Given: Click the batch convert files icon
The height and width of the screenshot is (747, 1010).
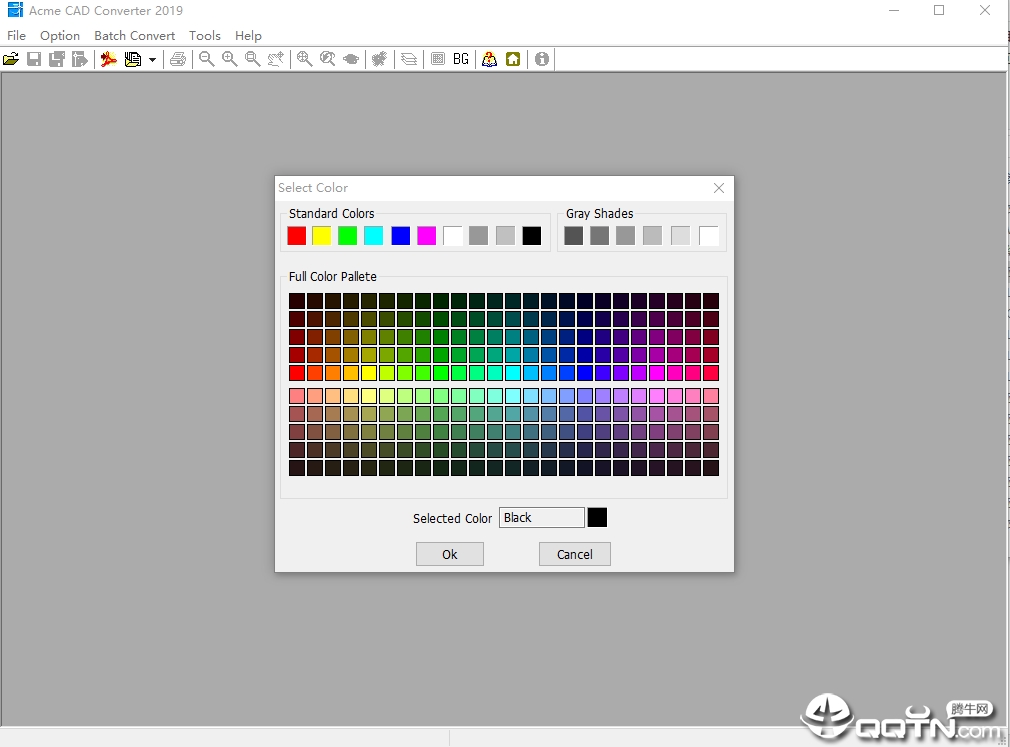Looking at the screenshot, I should click(x=133, y=59).
